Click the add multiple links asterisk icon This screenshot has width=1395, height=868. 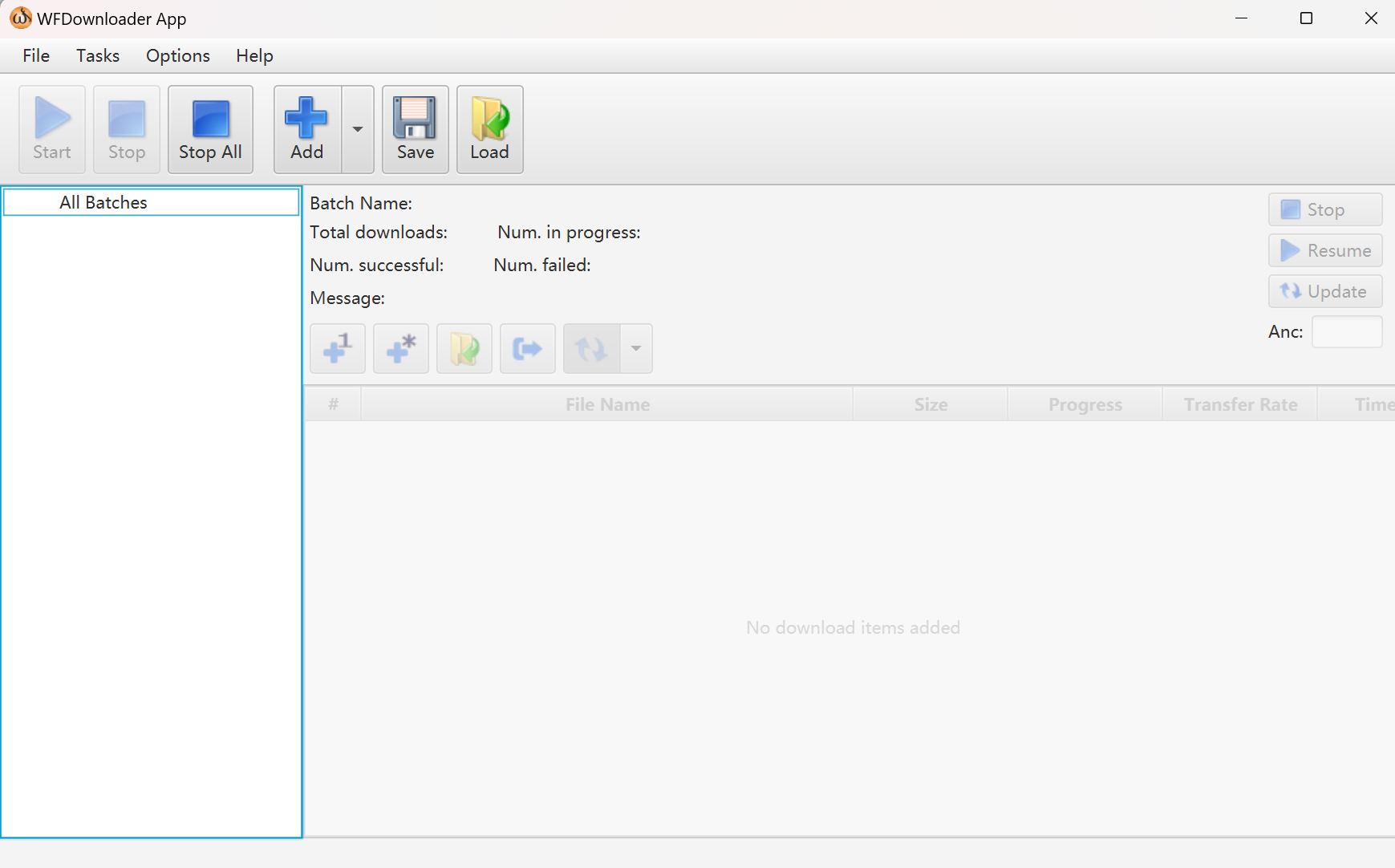pos(401,349)
